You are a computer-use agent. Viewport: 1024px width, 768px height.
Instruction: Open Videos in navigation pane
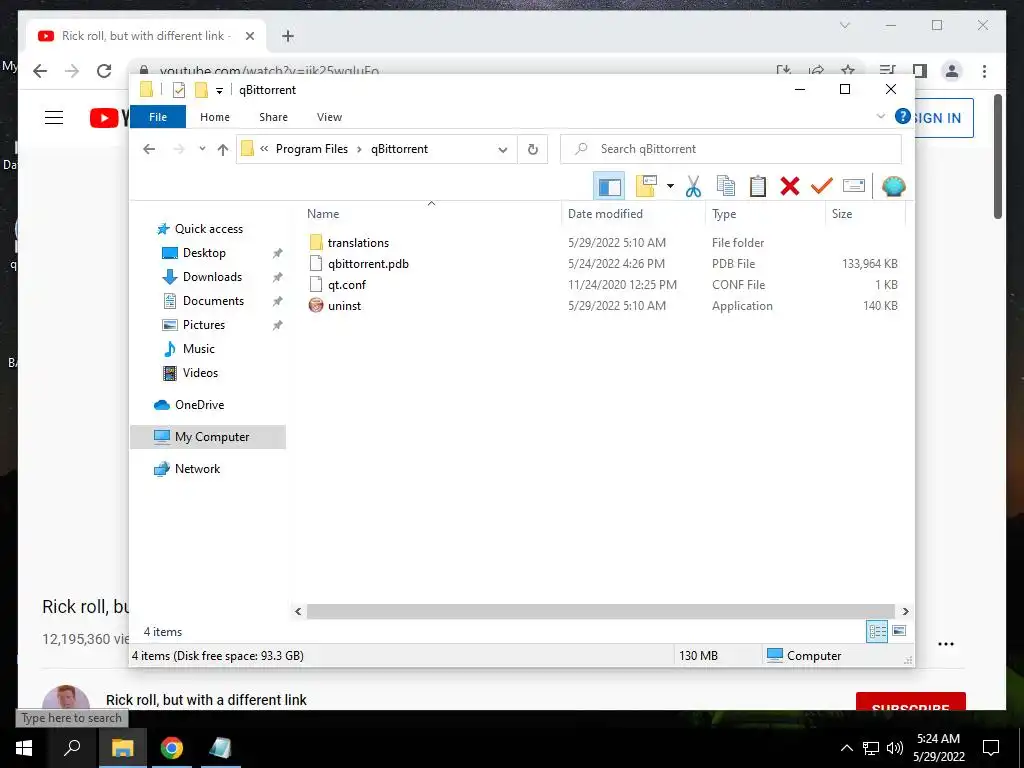coord(200,373)
